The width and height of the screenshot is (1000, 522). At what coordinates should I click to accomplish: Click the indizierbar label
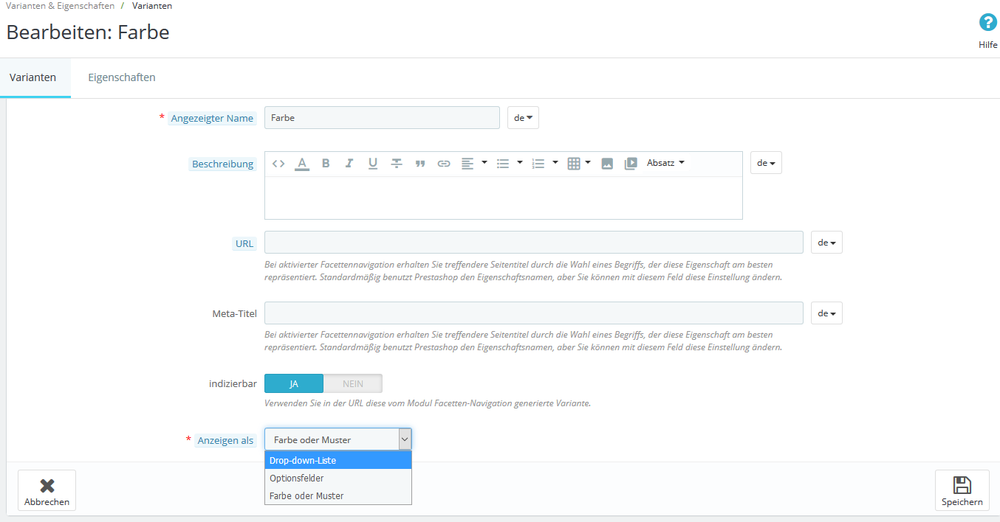233,384
